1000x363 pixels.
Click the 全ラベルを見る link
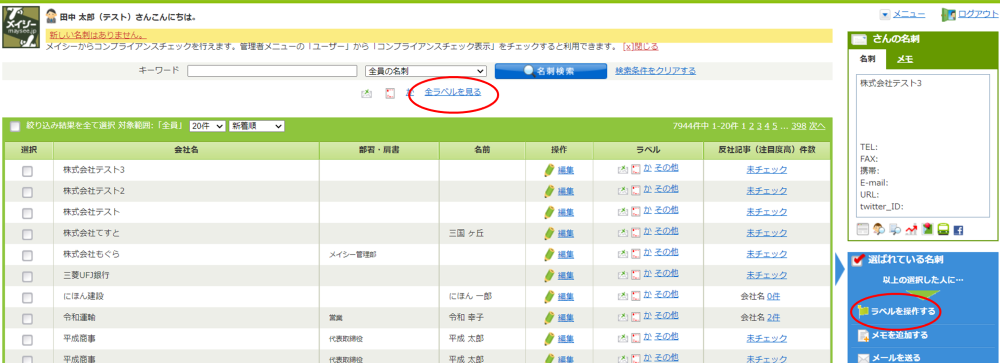tap(453, 92)
